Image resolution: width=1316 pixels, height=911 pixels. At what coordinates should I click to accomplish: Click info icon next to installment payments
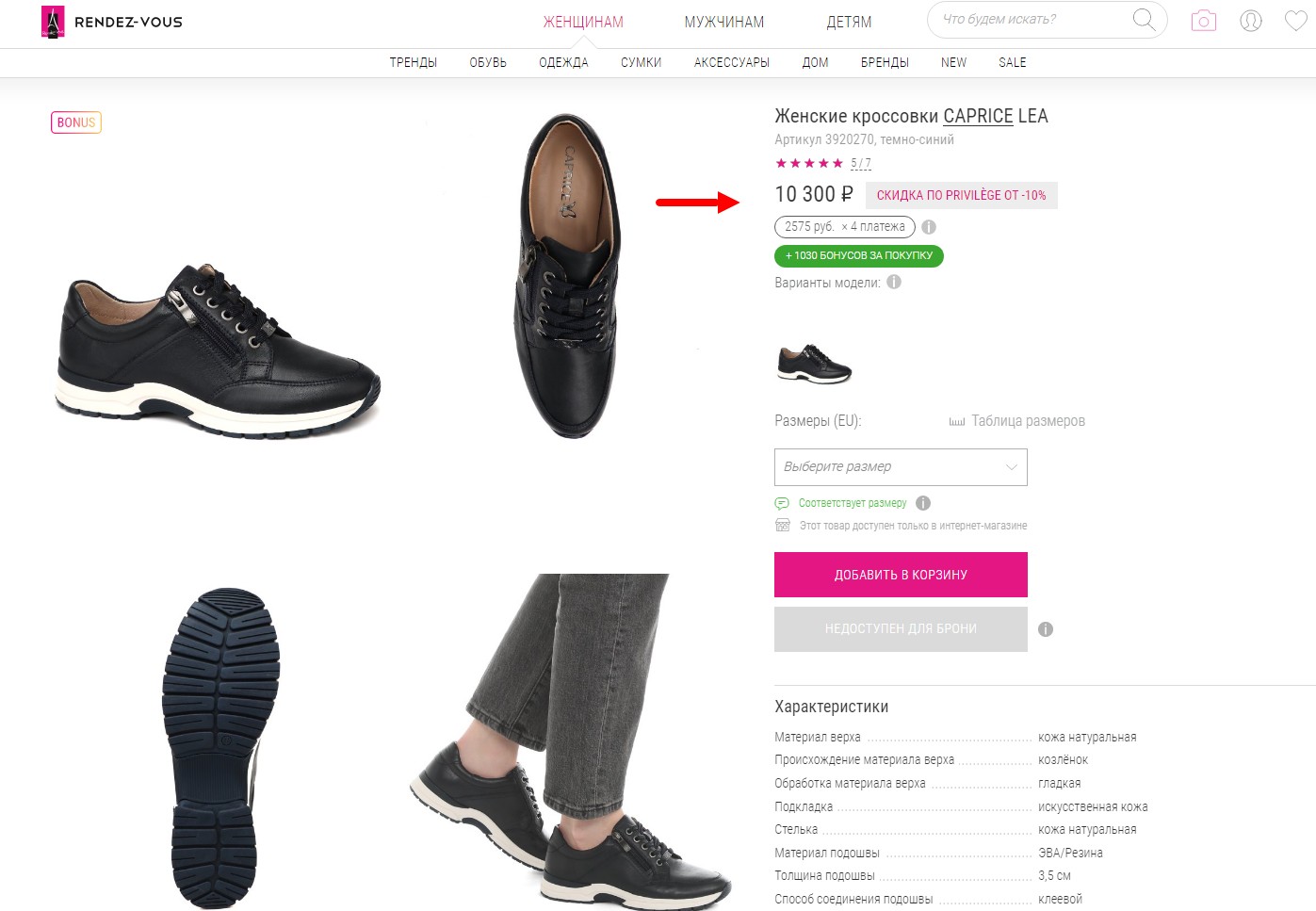point(929,227)
